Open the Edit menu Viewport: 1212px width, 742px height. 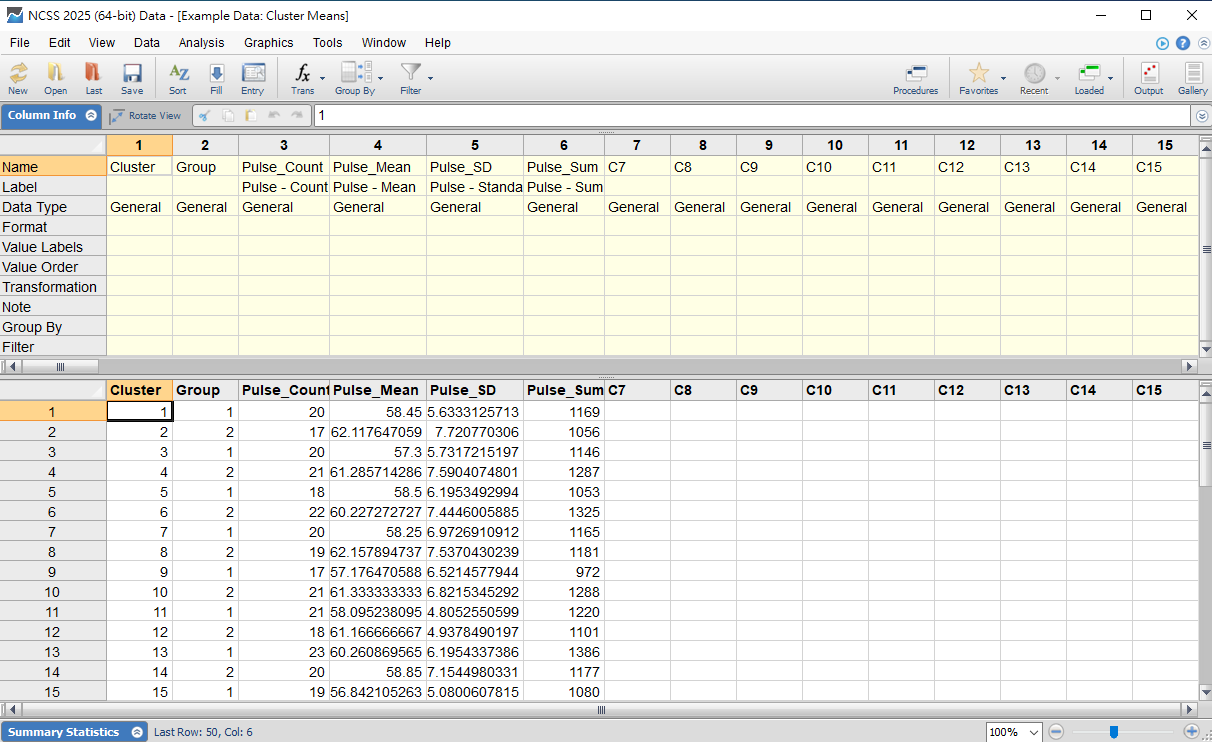[x=59, y=43]
